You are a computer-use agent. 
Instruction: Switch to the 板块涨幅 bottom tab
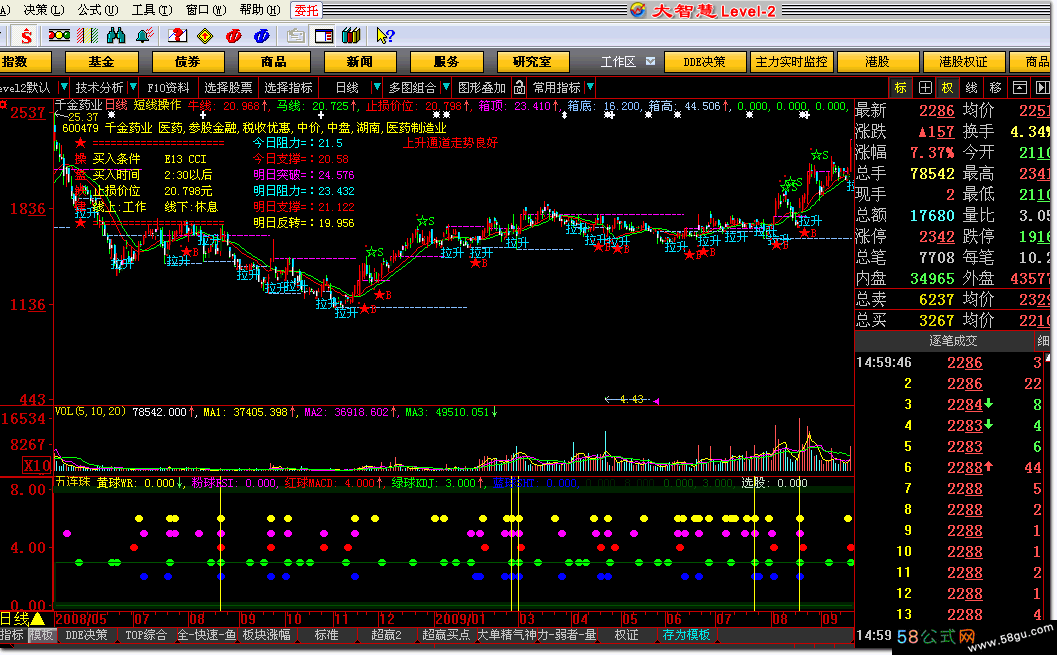point(266,635)
